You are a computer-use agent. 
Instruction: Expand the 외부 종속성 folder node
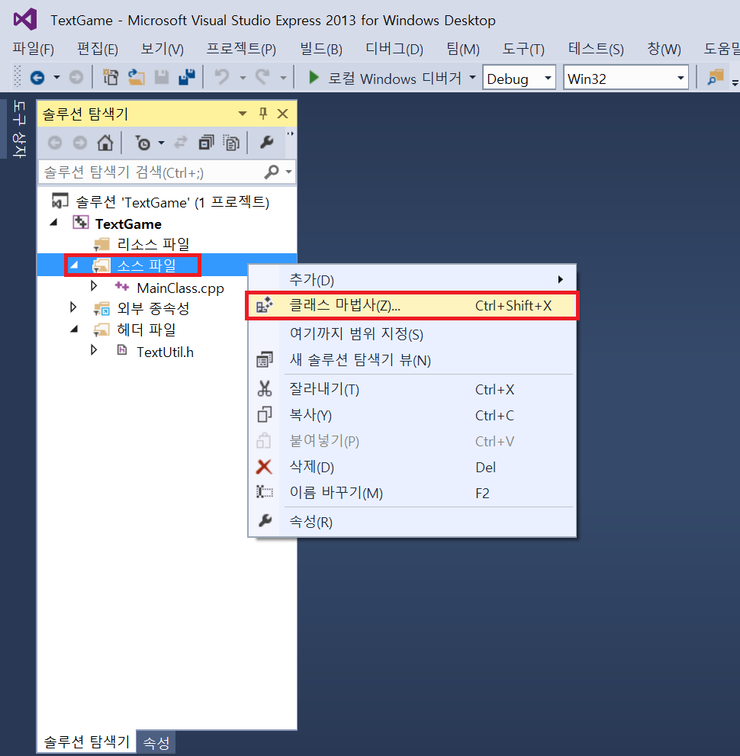73,308
